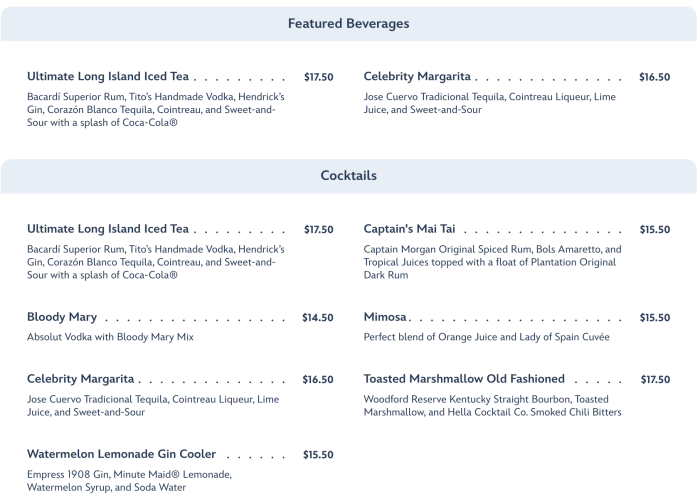
Task: Click the Bloody Mary $14.50 price
Action: click(318, 318)
